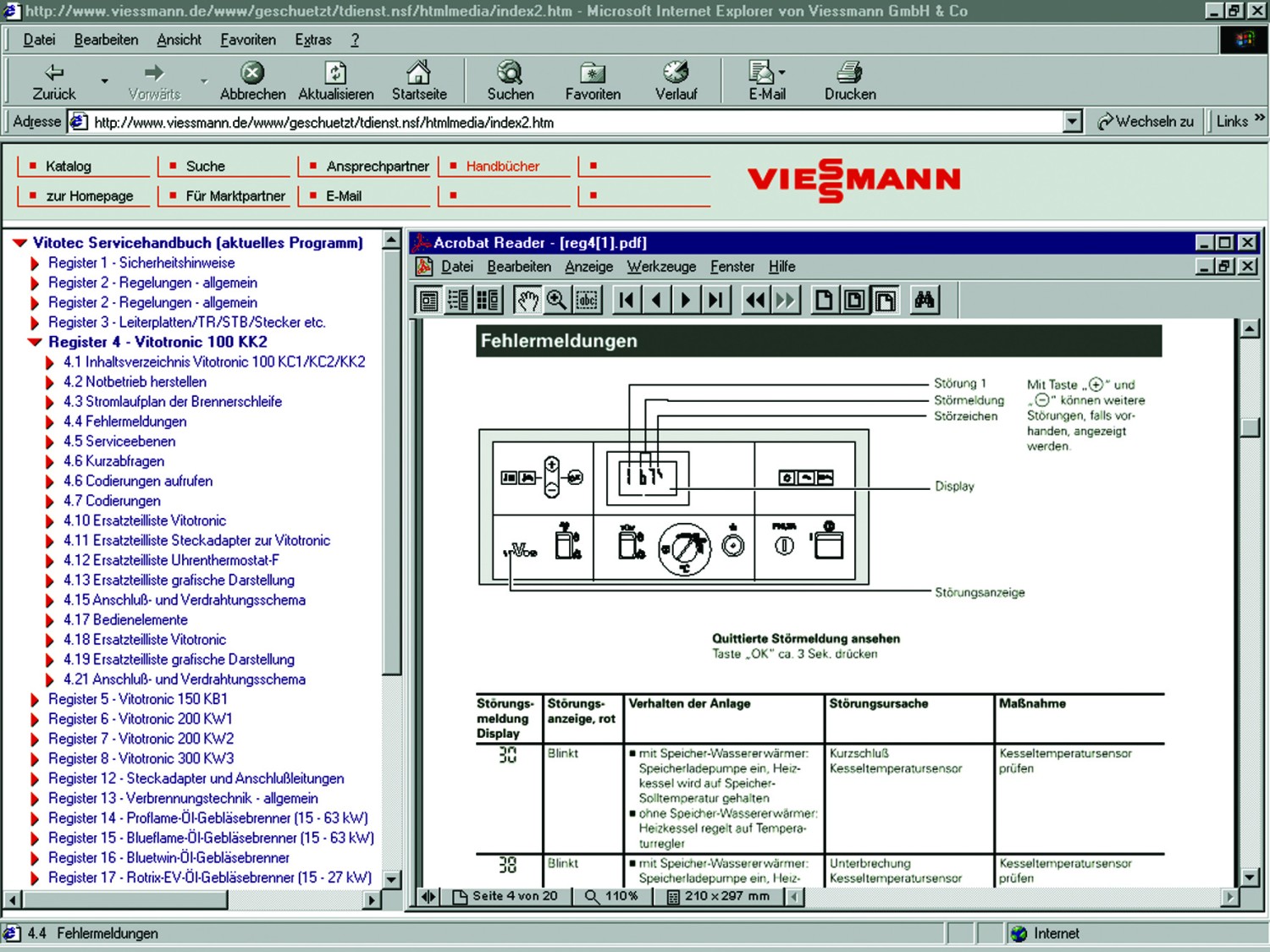Image resolution: width=1270 pixels, height=952 pixels.
Task: Click zur Homepage link
Action: point(90,195)
